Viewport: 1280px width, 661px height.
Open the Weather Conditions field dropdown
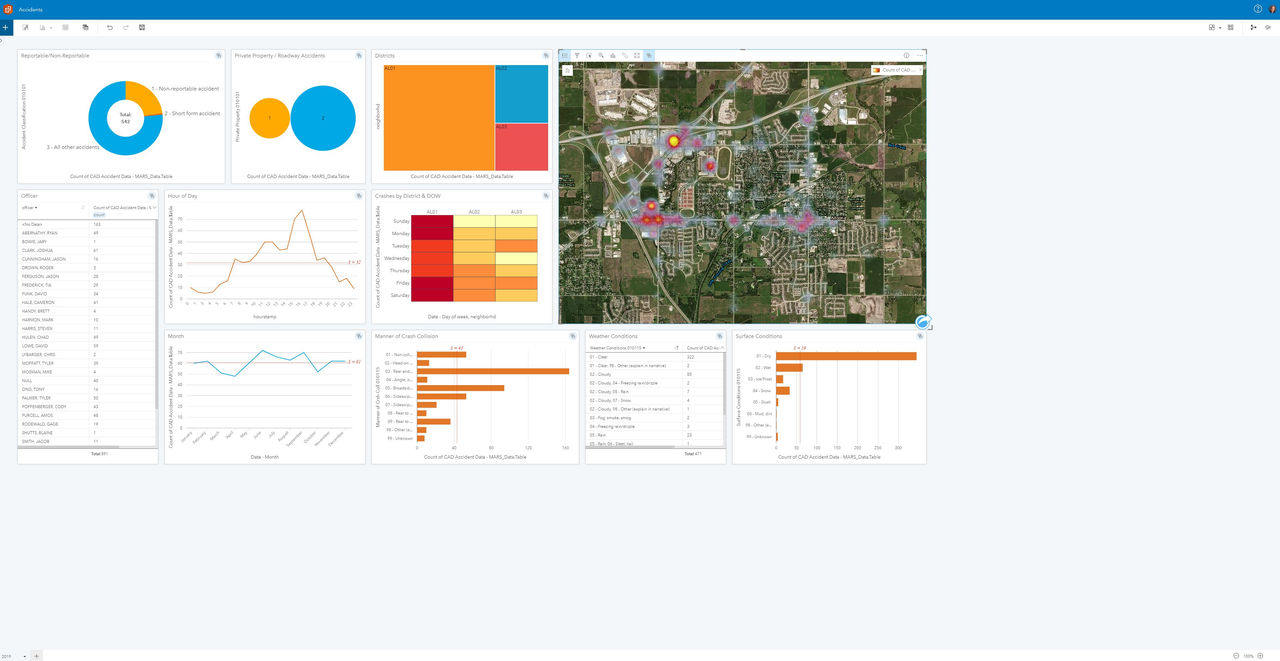point(644,347)
